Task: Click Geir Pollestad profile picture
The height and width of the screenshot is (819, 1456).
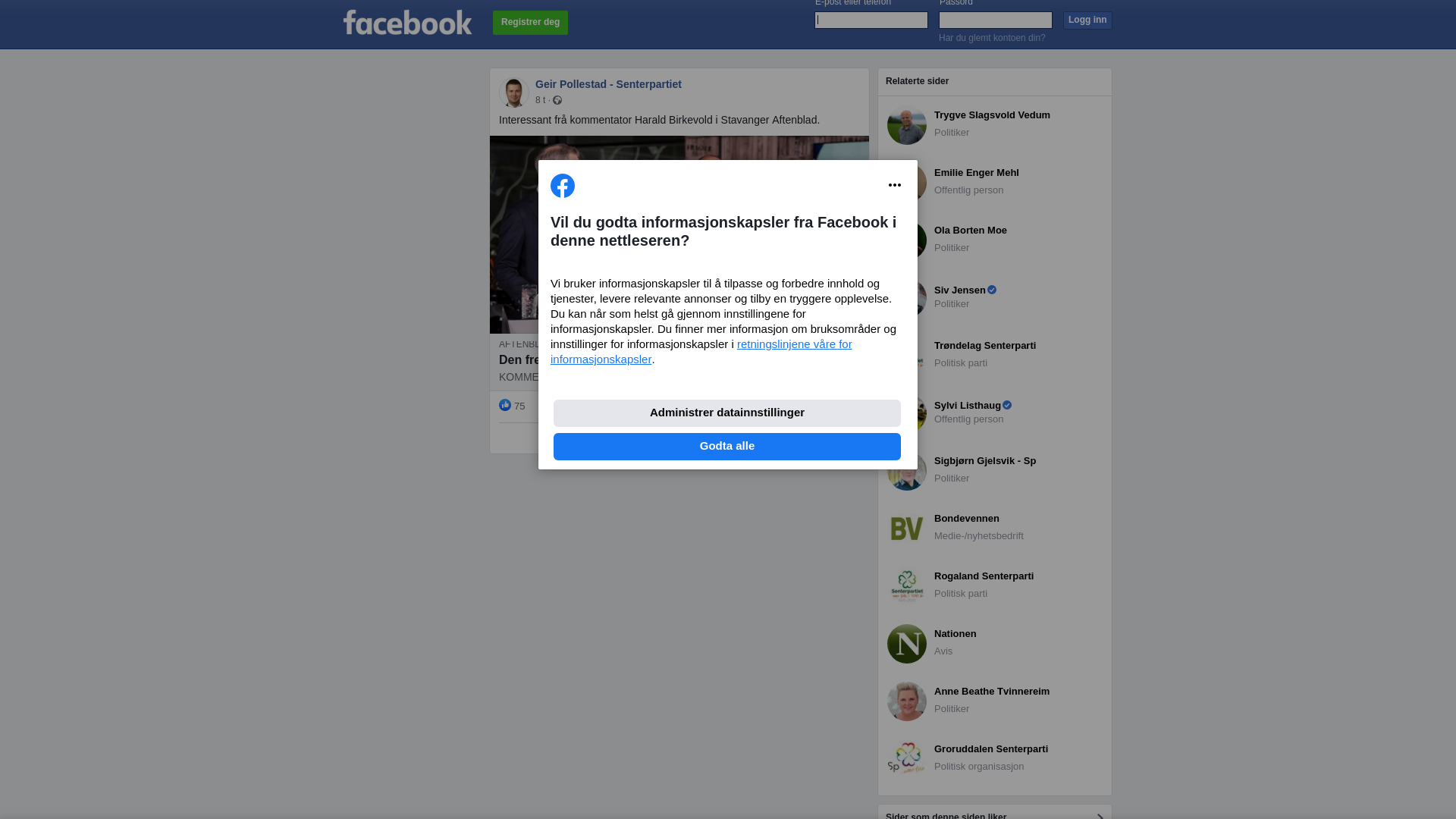Action: click(514, 92)
